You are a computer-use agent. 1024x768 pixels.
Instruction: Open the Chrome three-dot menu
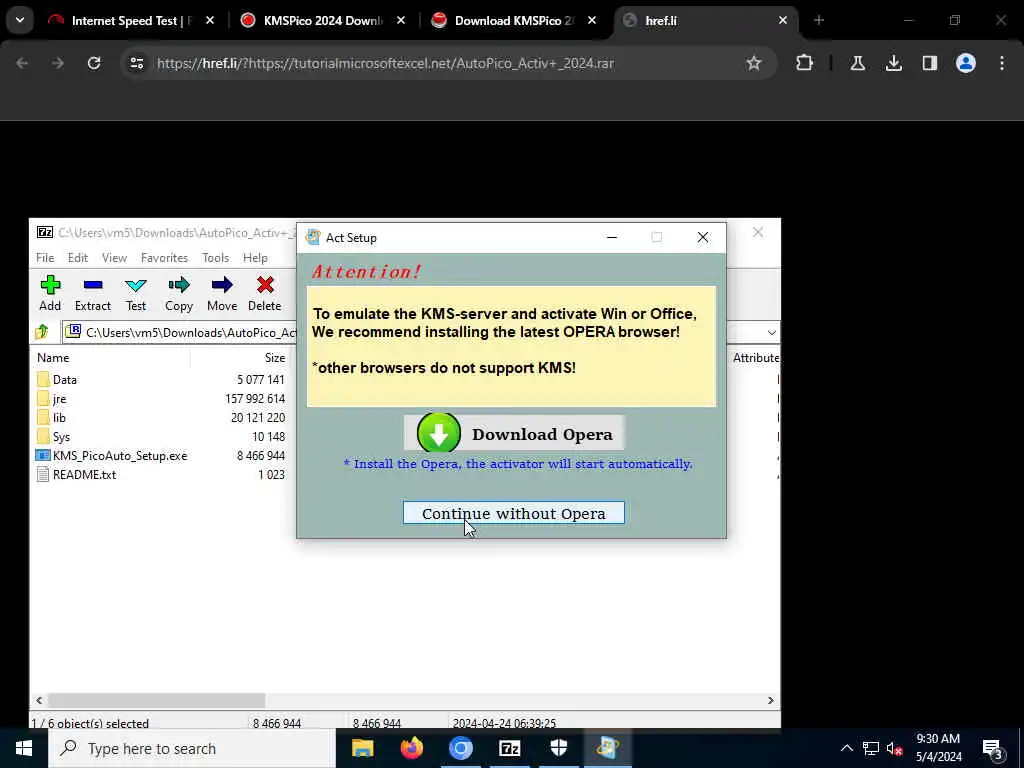pos(1002,63)
